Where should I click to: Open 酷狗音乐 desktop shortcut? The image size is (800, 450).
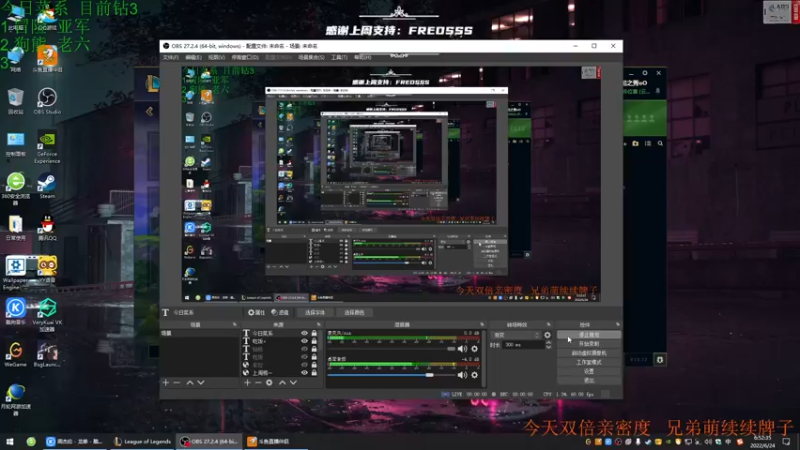pos(15,312)
